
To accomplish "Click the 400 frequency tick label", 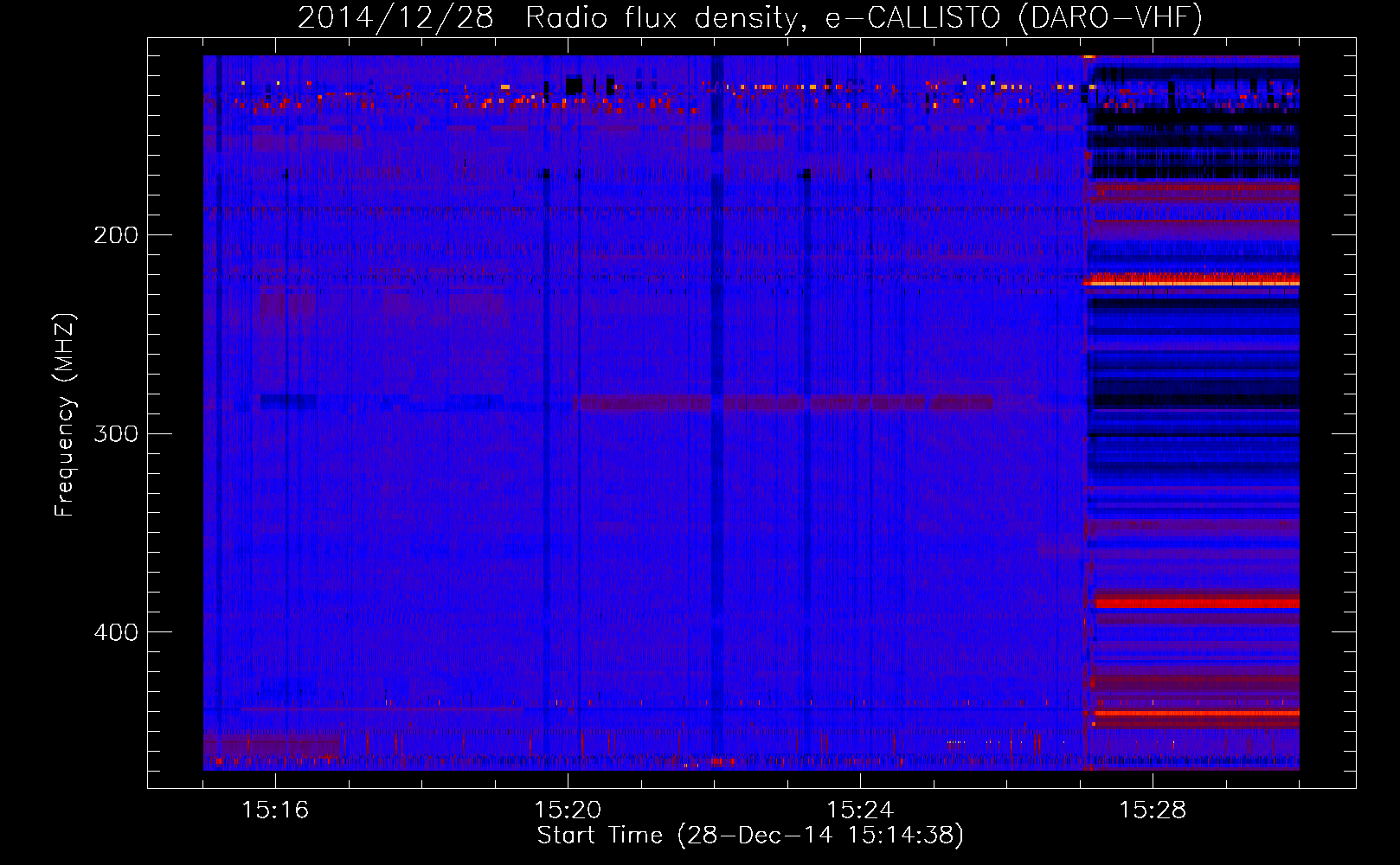I will [115, 632].
